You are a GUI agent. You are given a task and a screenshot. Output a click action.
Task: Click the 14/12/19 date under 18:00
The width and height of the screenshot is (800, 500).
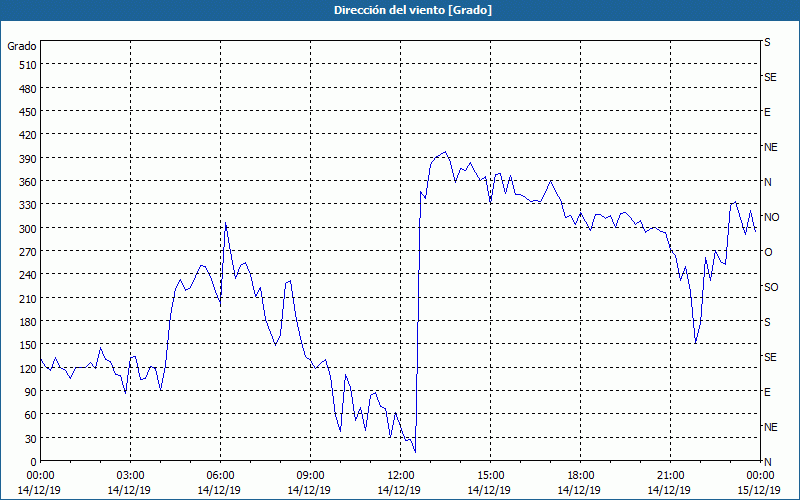(x=579, y=490)
